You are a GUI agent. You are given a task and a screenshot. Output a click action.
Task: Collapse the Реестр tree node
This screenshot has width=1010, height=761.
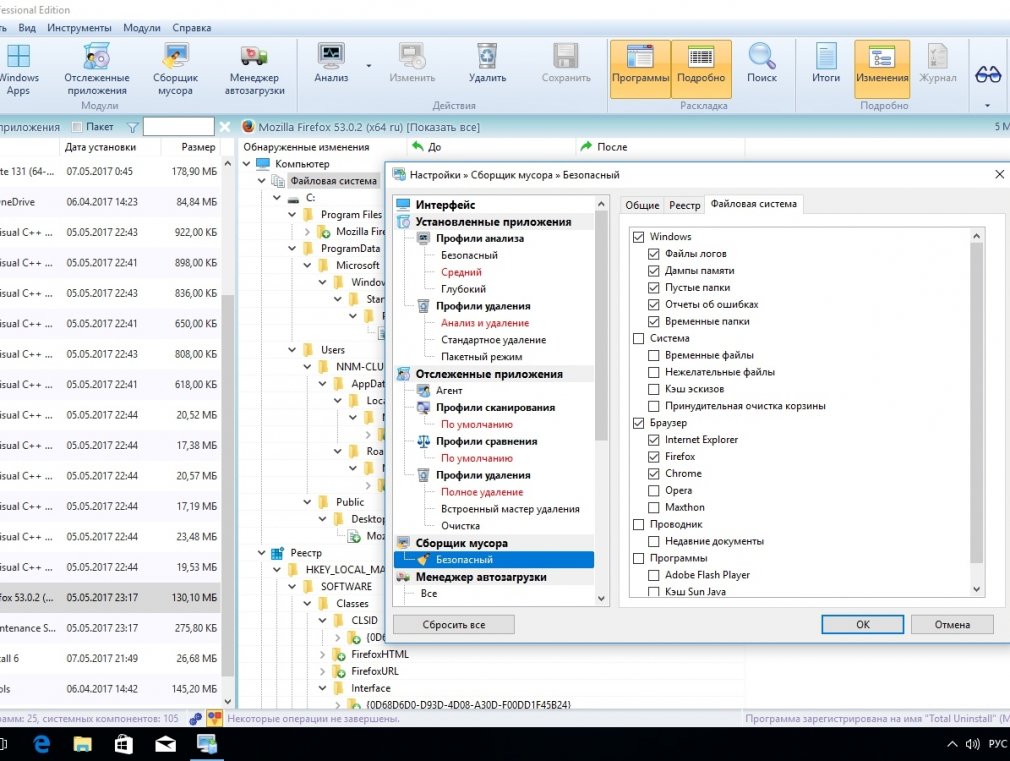(262, 553)
